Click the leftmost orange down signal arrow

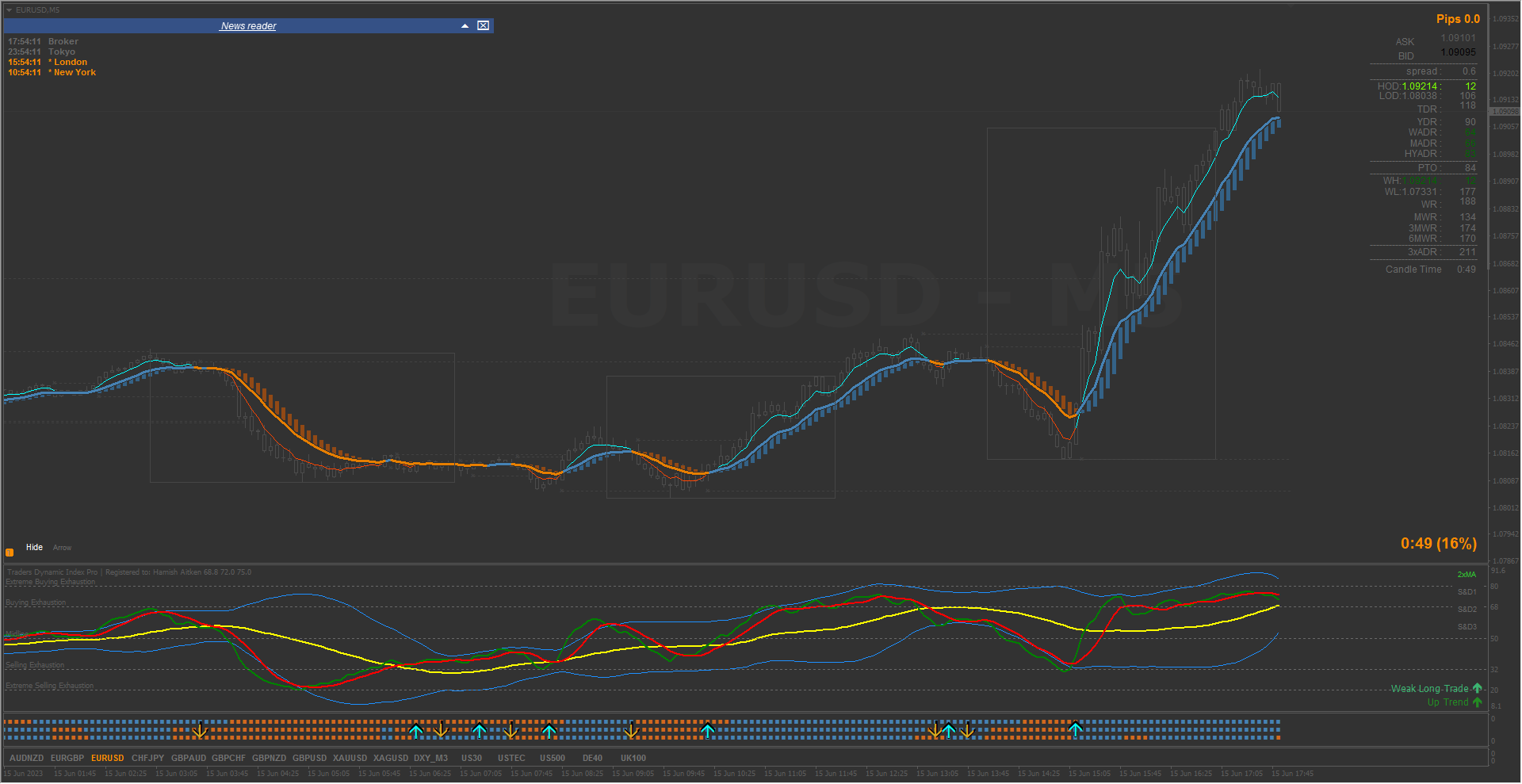tap(201, 730)
